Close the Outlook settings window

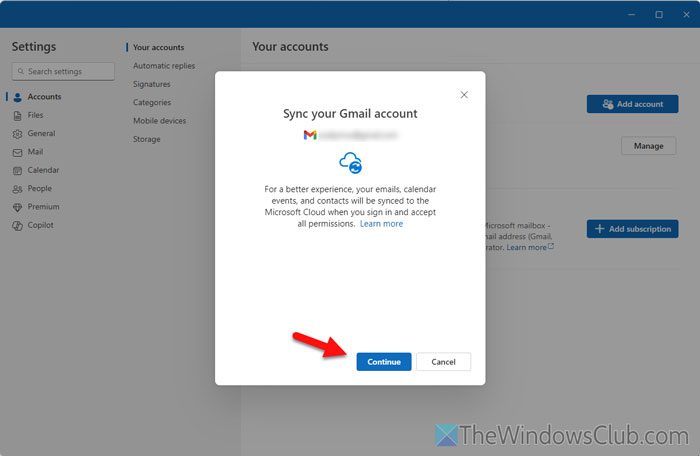coord(686,14)
